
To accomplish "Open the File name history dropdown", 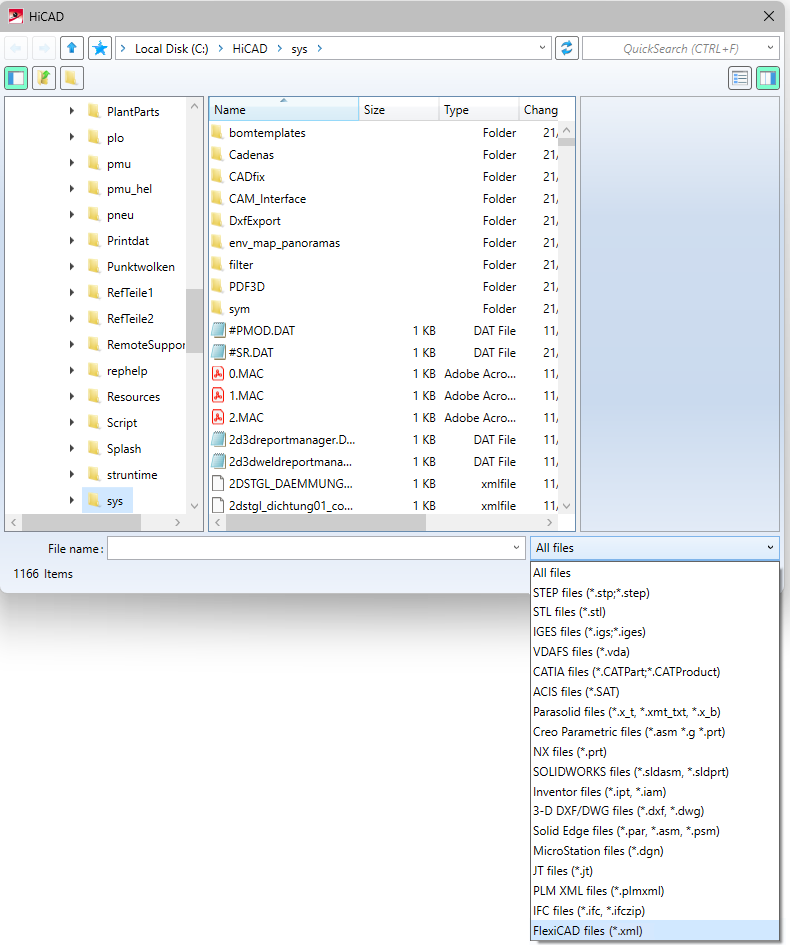I will [x=516, y=548].
